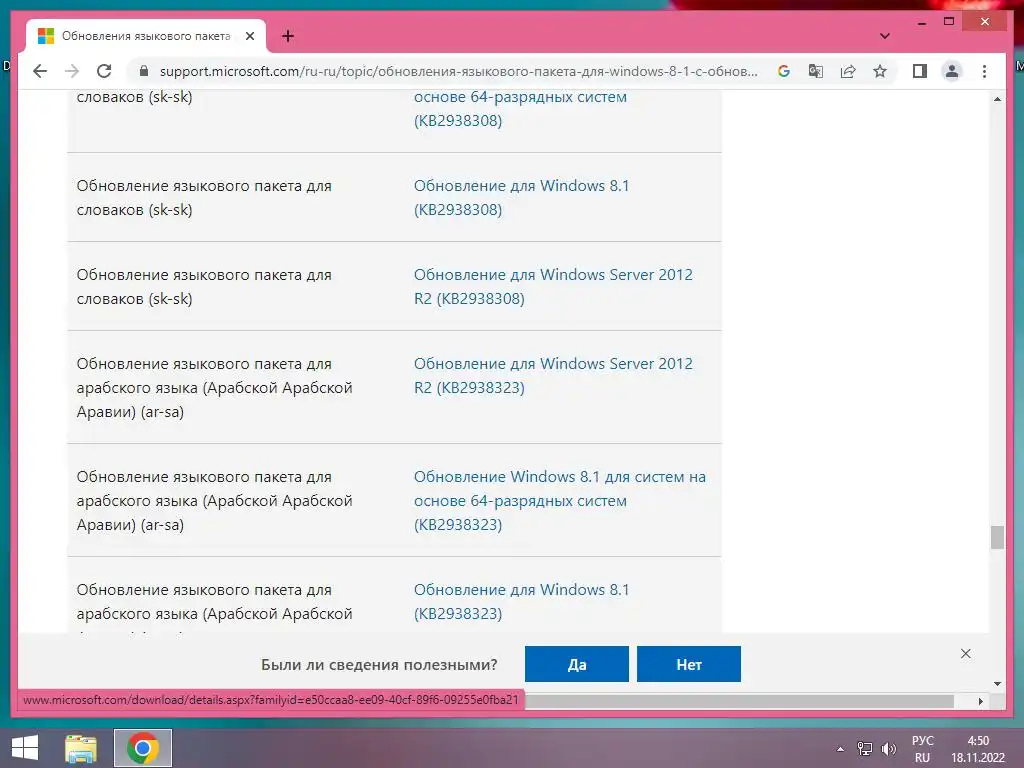
Task: Open link Windows Server 2012 R2 (KB2938323)
Action: point(553,375)
